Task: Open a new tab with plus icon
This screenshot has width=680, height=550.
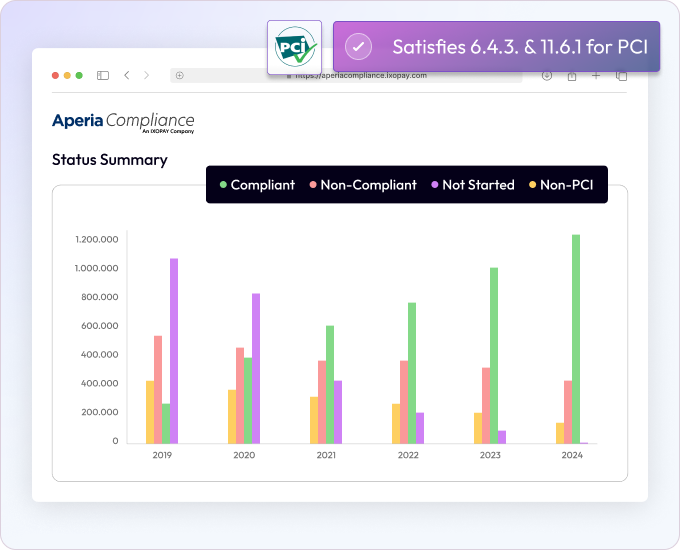Action: tap(596, 75)
